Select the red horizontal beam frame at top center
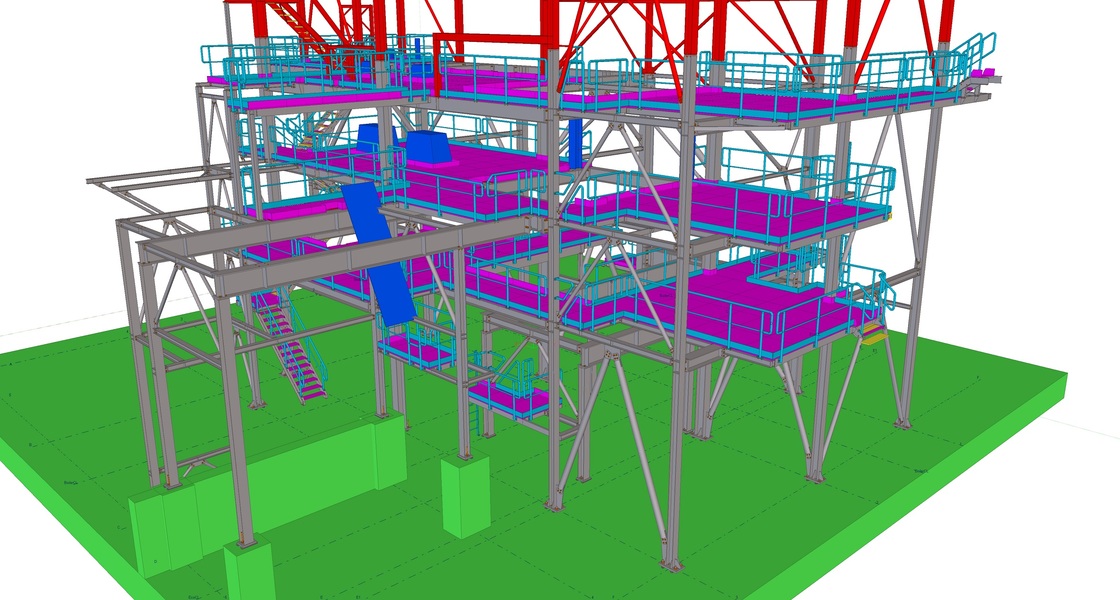This screenshot has width=1120, height=600. [490, 38]
